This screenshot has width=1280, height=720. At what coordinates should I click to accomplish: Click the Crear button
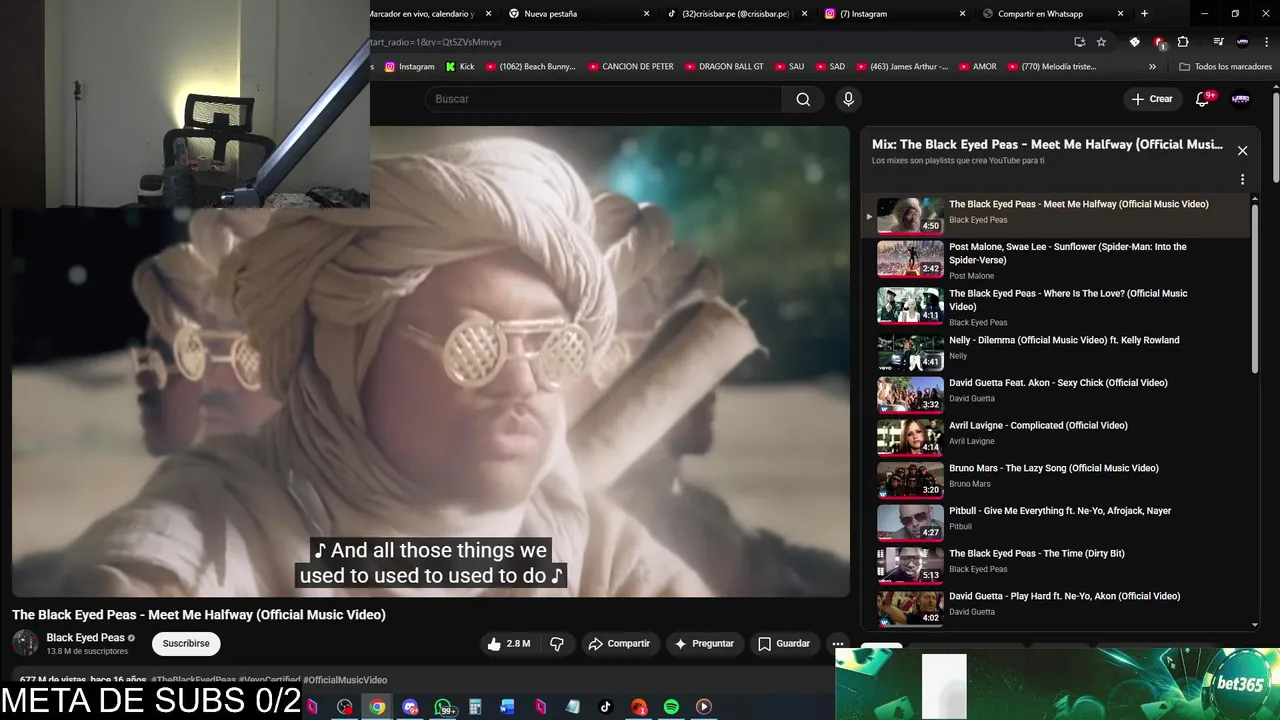tap(1151, 99)
